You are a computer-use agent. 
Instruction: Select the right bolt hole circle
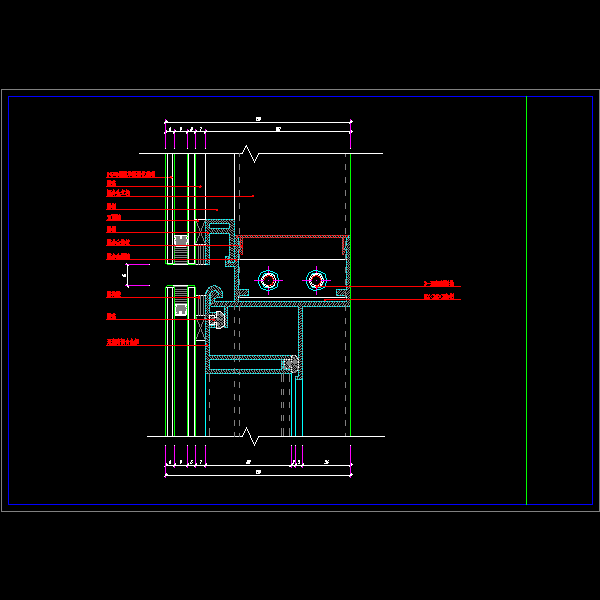(x=316, y=280)
